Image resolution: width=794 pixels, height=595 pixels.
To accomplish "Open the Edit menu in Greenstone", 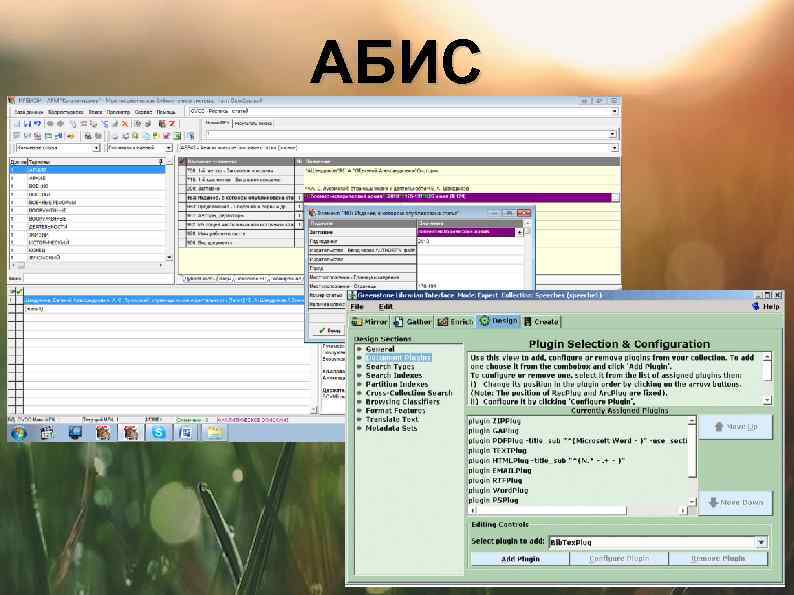I will tap(386, 307).
